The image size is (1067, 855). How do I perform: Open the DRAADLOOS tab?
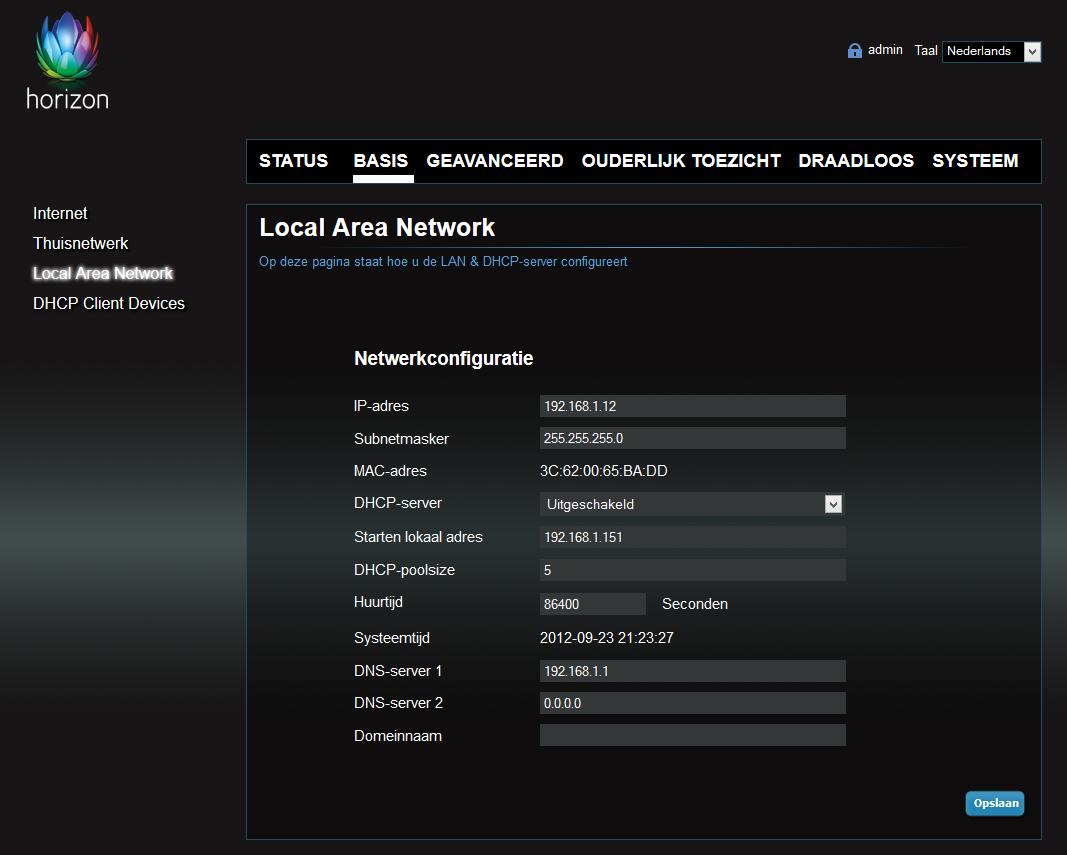[856, 161]
